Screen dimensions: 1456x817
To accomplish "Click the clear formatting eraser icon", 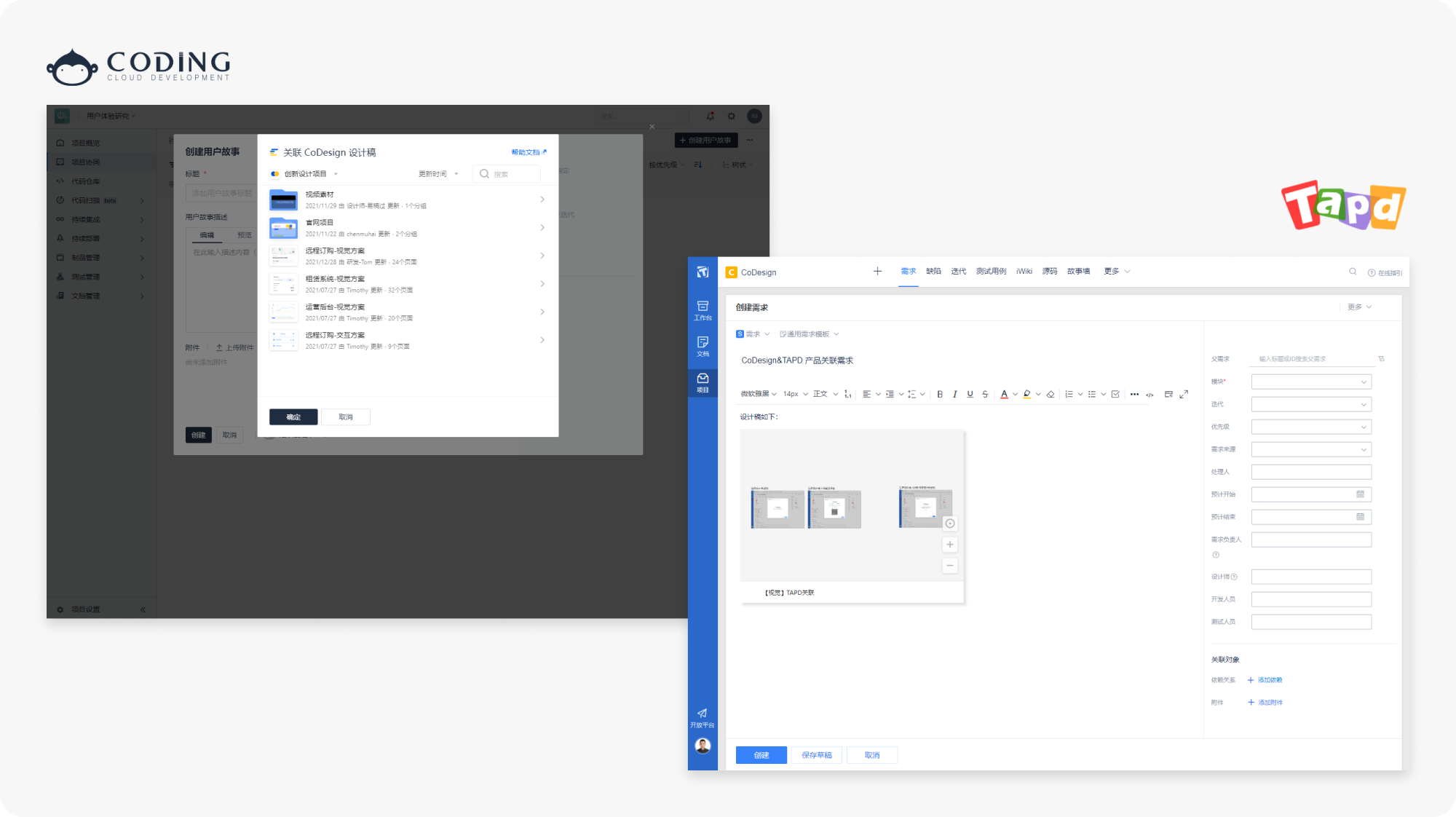I will pos(1051,394).
